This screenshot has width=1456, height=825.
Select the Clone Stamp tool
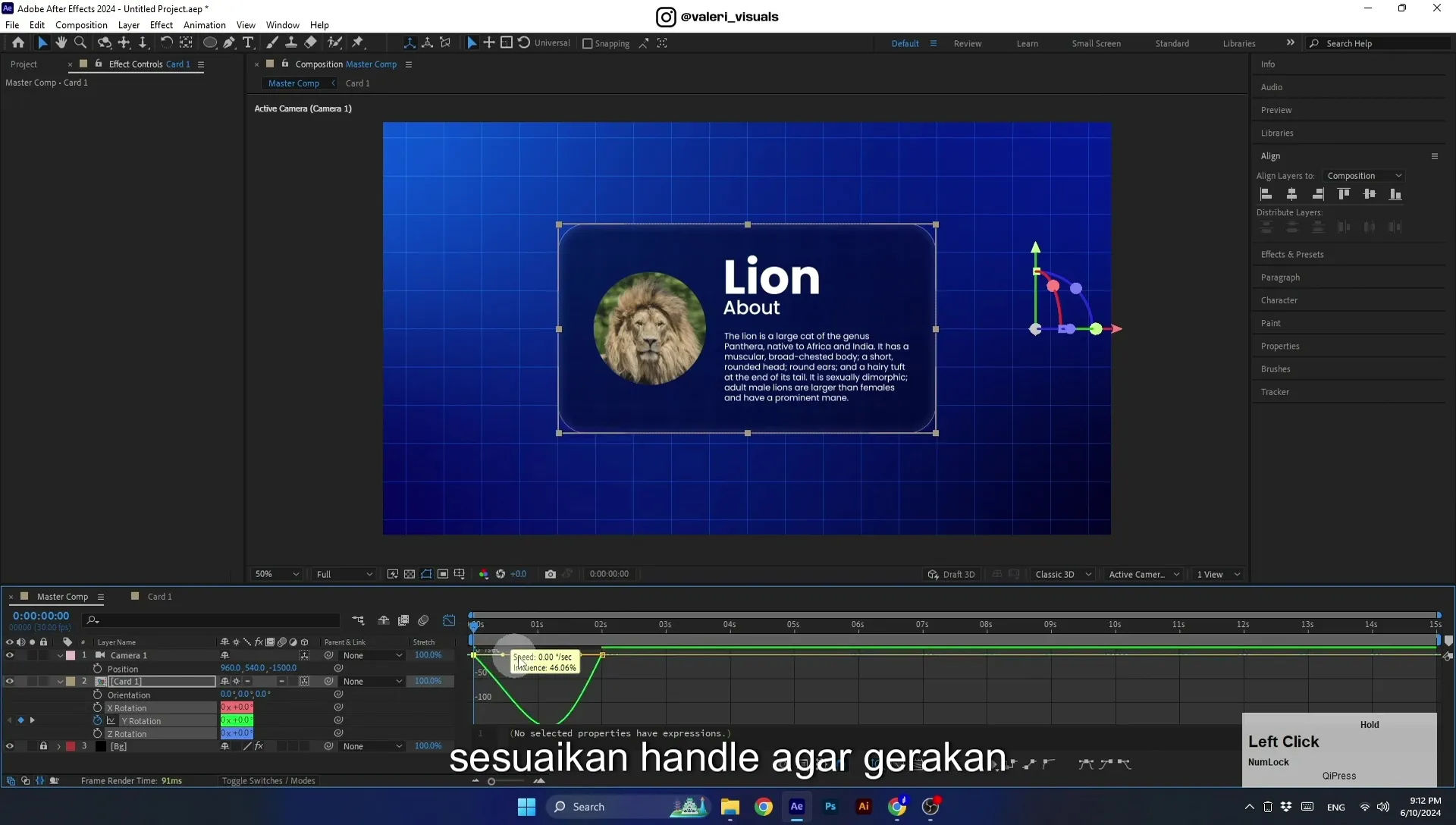290,43
